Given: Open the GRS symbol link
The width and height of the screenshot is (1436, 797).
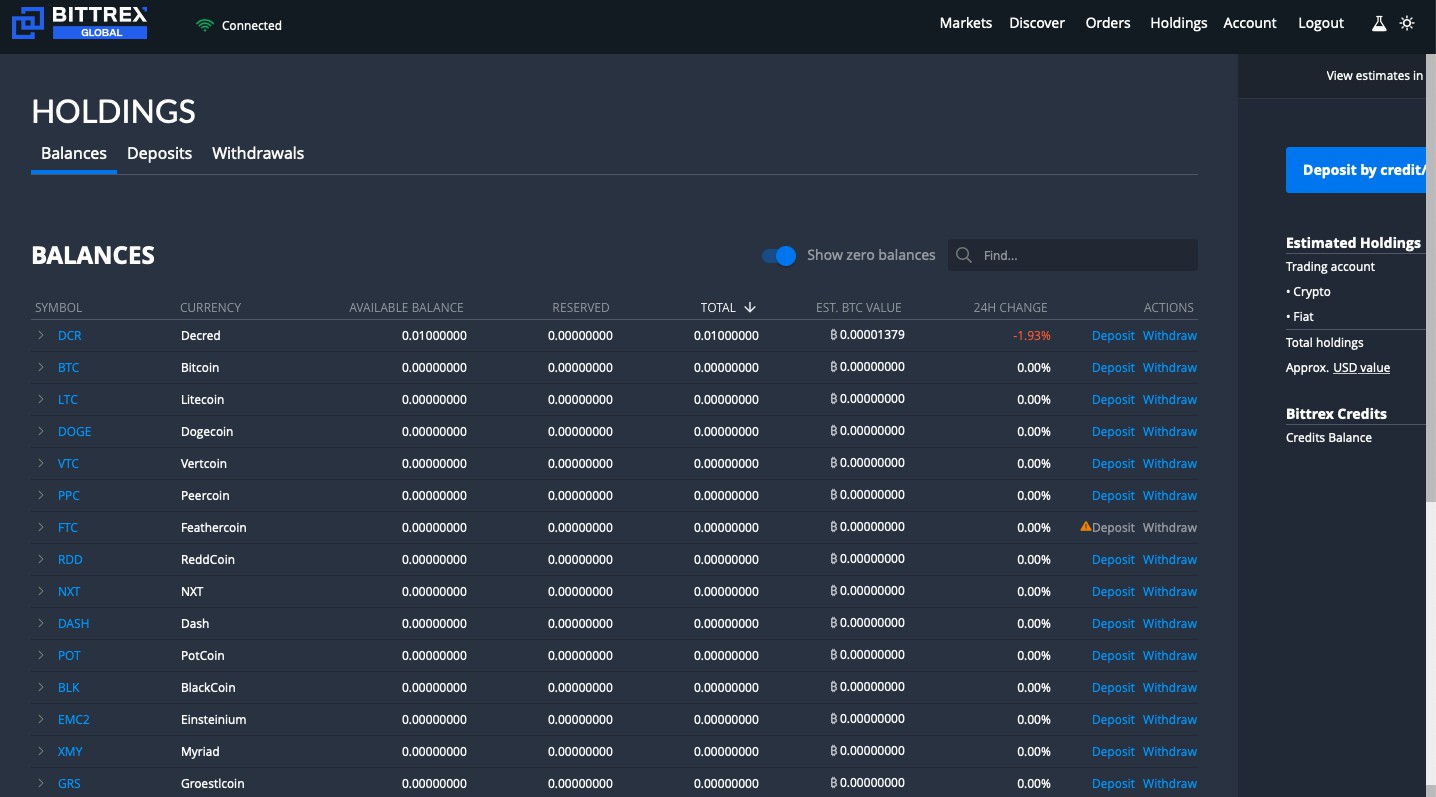Looking at the screenshot, I should coord(69,783).
